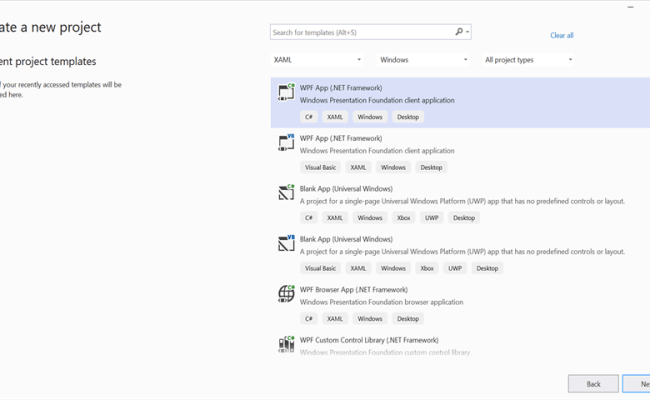Click the UWP tag under C# Blank App
650x400 pixels.
click(432, 218)
